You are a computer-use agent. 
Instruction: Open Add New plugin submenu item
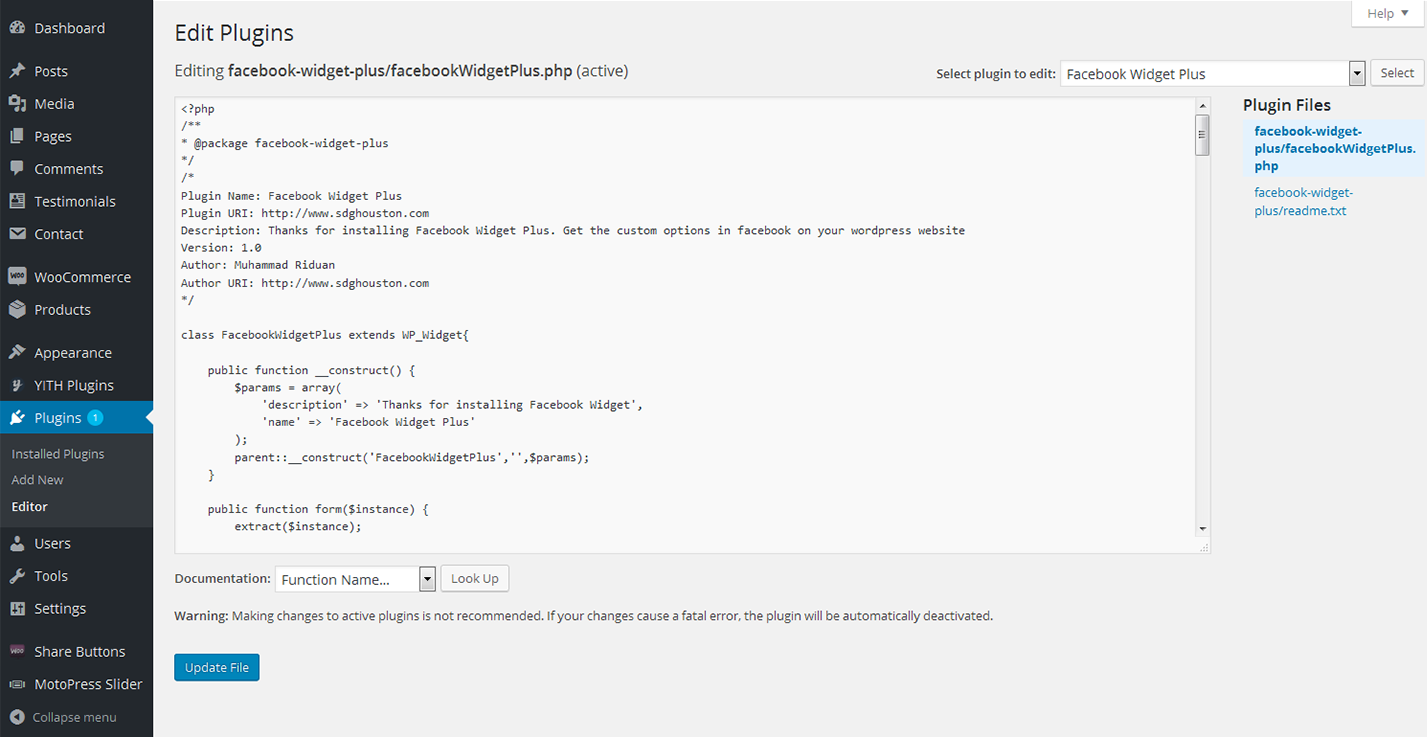pyautogui.click(x=37, y=480)
